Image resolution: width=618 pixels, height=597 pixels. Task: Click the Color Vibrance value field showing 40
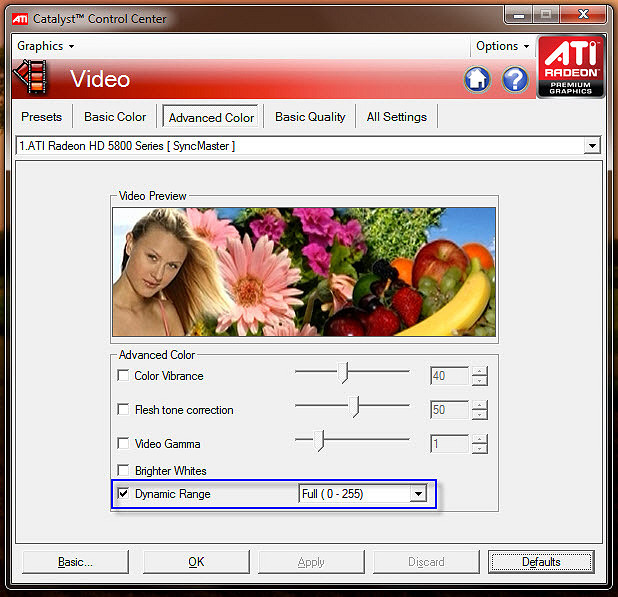click(450, 376)
